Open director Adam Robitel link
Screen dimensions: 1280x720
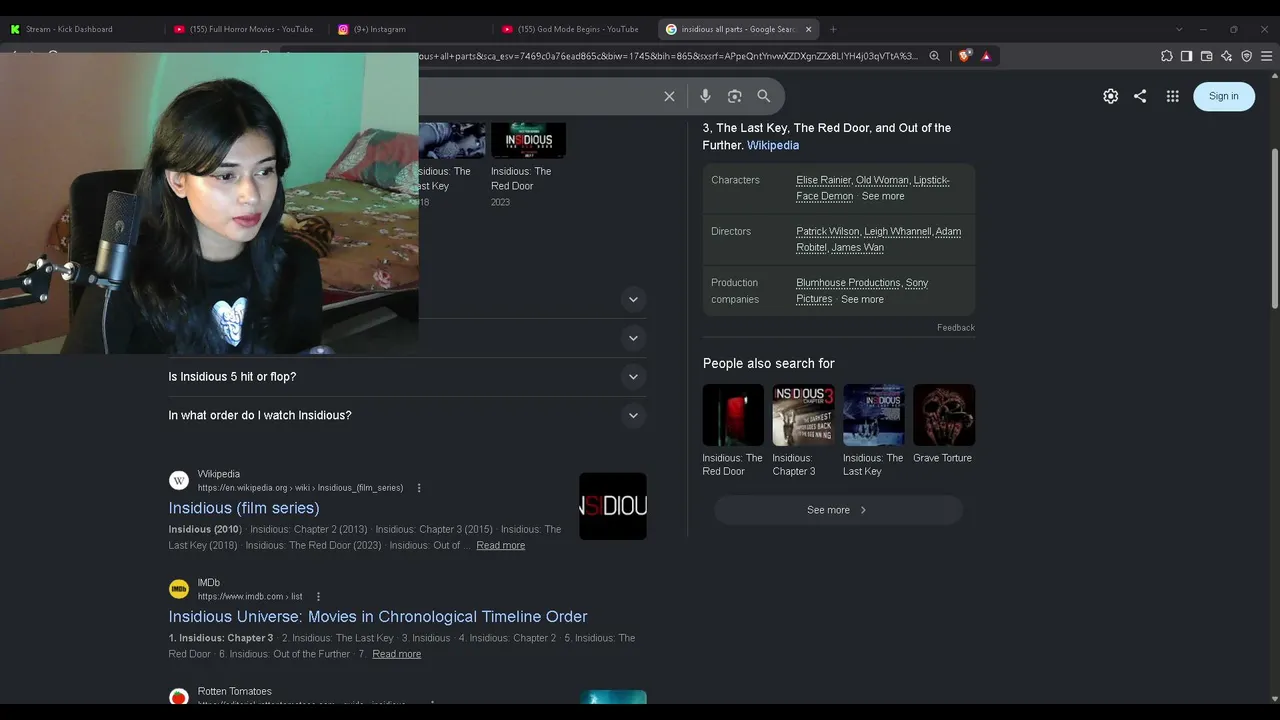point(878,239)
